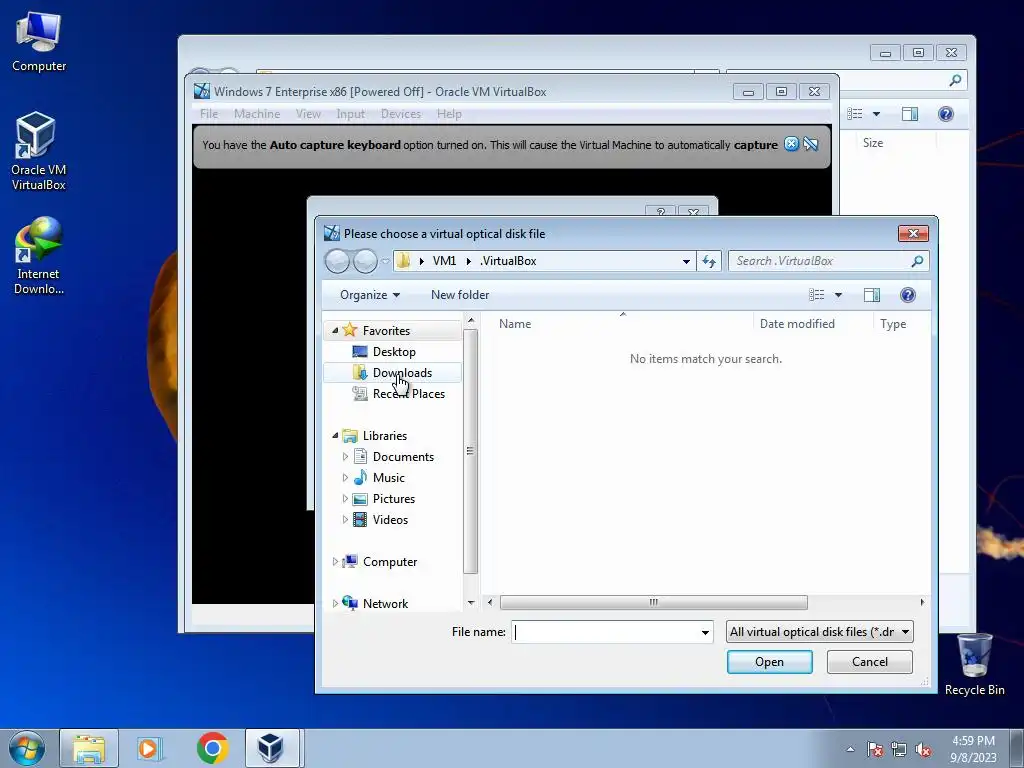
Task: Open Windows Explorer from taskbar
Action: point(89,748)
